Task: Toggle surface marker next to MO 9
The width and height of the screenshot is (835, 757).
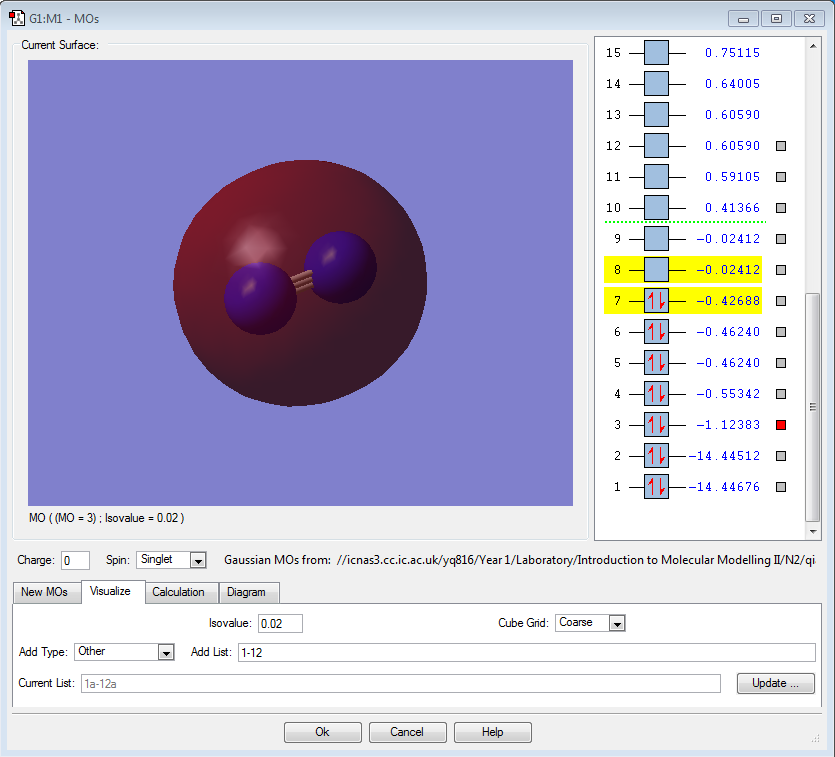Action: tap(782, 239)
